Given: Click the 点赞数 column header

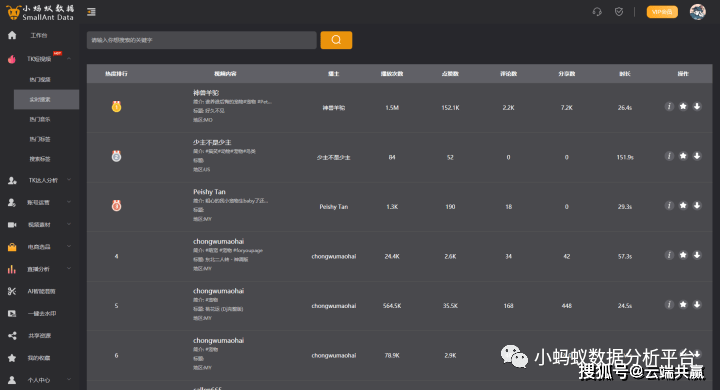Looking at the screenshot, I should [450, 73].
